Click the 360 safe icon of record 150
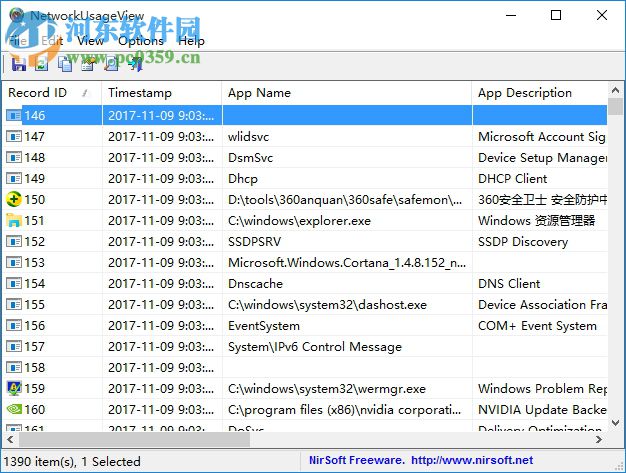The height and width of the screenshot is (473, 626). 14,200
